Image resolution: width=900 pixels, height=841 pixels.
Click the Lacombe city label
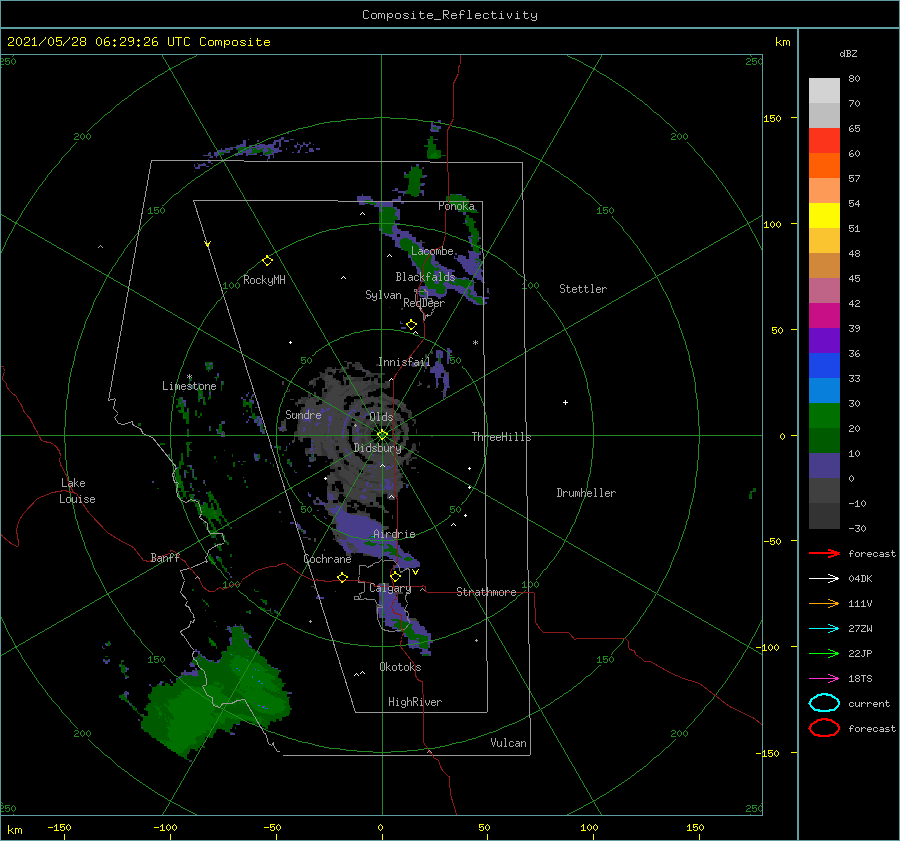432,251
